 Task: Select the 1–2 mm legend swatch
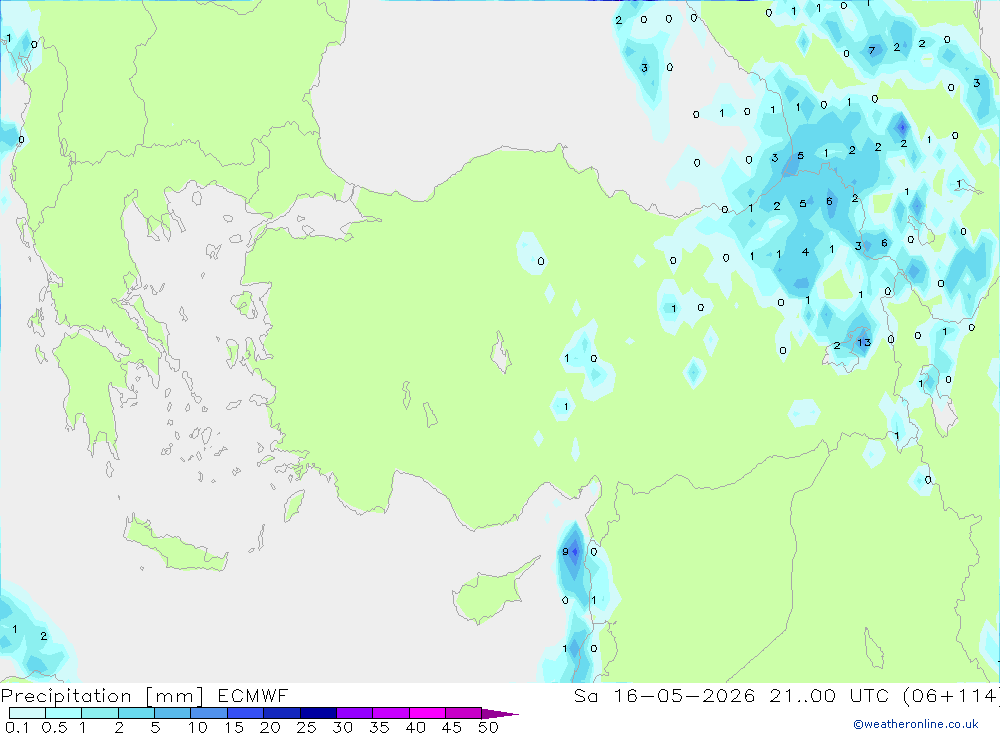[x=99, y=713]
